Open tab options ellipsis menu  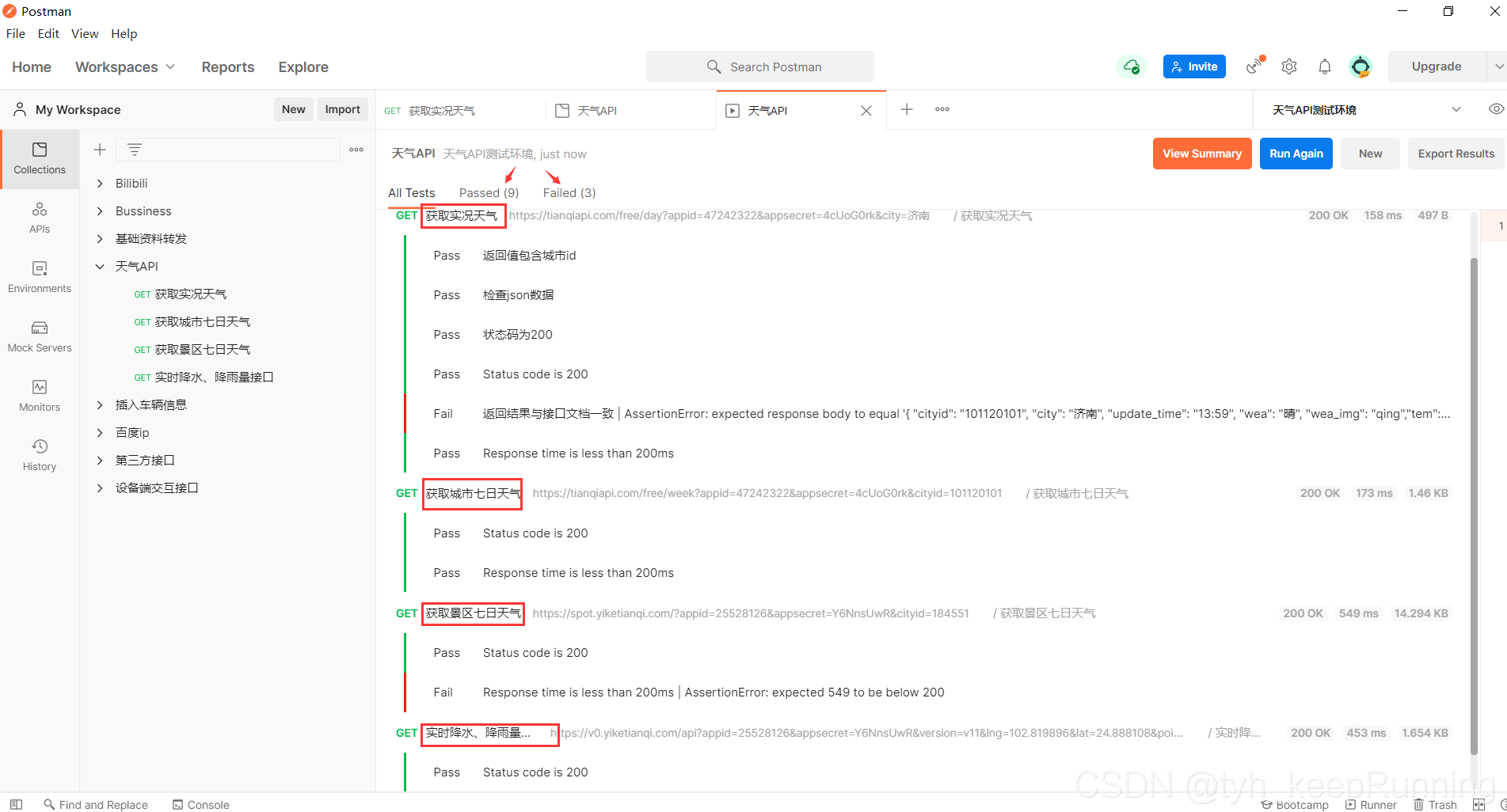click(x=942, y=109)
